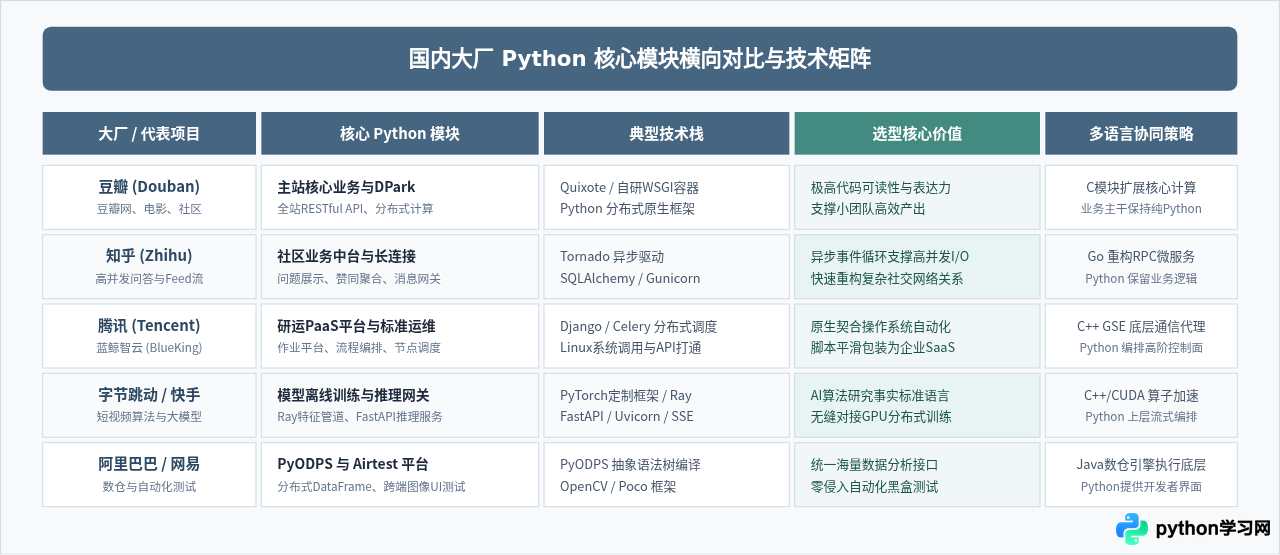1280x555 pixels.
Task: Click 支撑小团队高效产出 text
Action: pos(868,210)
